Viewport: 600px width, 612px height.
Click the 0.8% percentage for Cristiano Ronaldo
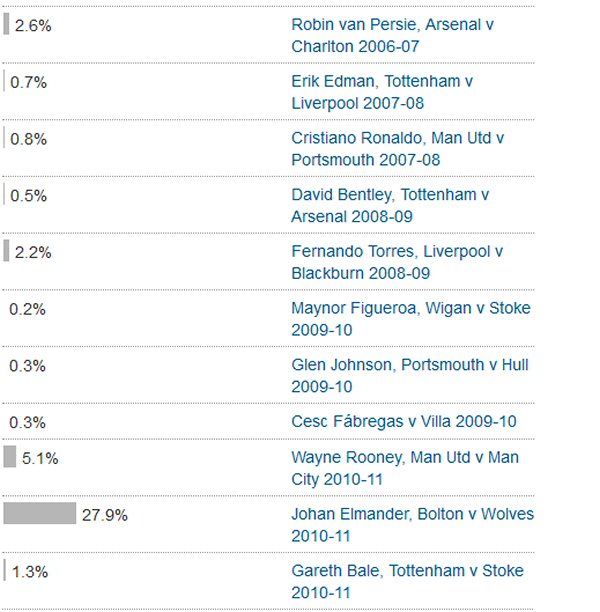tap(28, 139)
